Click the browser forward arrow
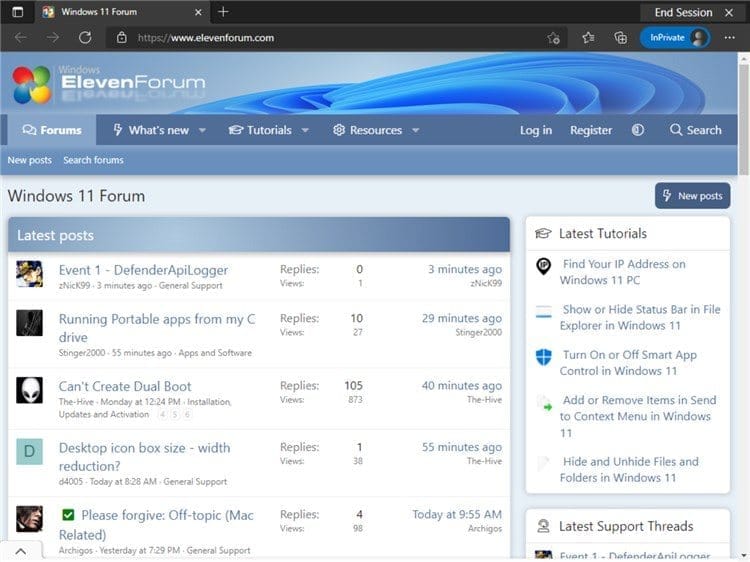Screen dimensions: 750x562 pyautogui.click(x=53, y=37)
